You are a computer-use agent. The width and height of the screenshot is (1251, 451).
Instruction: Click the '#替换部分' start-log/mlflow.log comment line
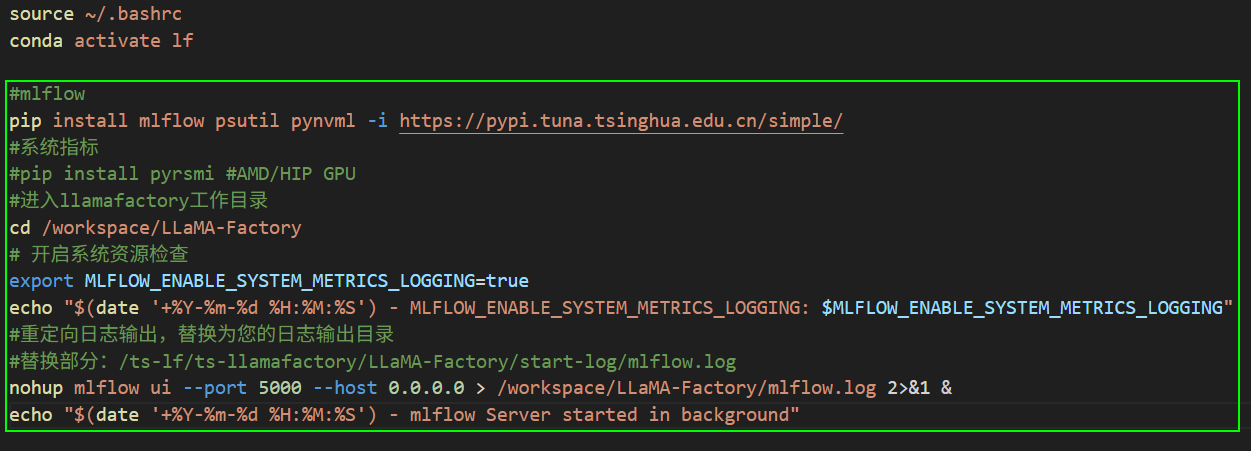tap(372, 360)
